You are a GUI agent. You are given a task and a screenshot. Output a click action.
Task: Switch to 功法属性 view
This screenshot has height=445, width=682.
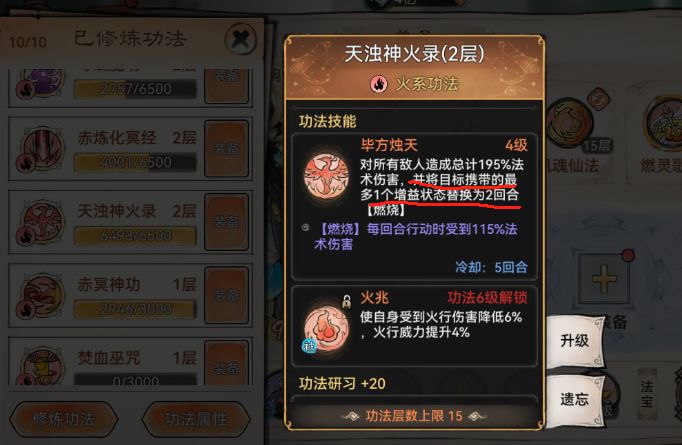click(196, 419)
